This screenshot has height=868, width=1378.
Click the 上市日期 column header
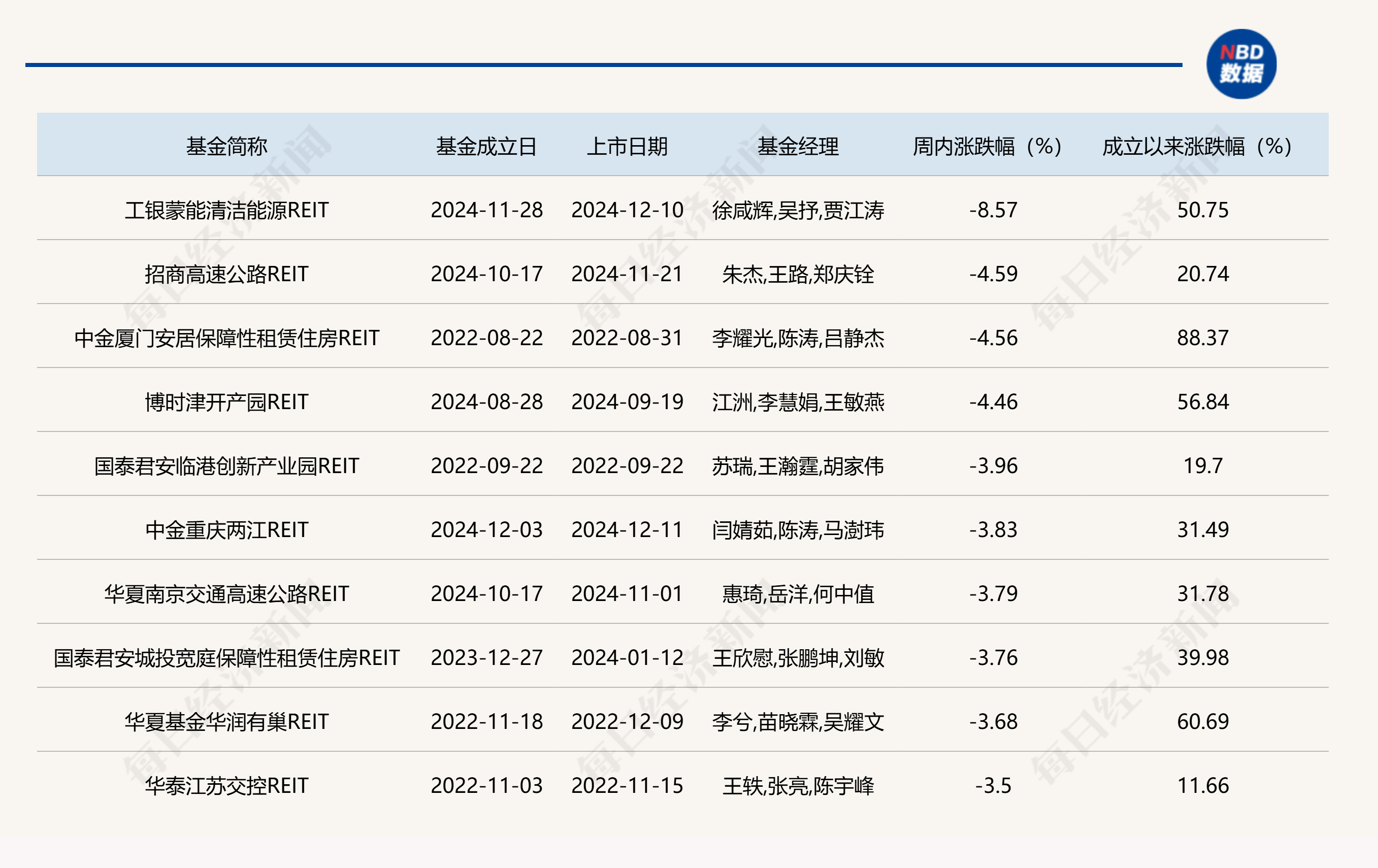627,147
